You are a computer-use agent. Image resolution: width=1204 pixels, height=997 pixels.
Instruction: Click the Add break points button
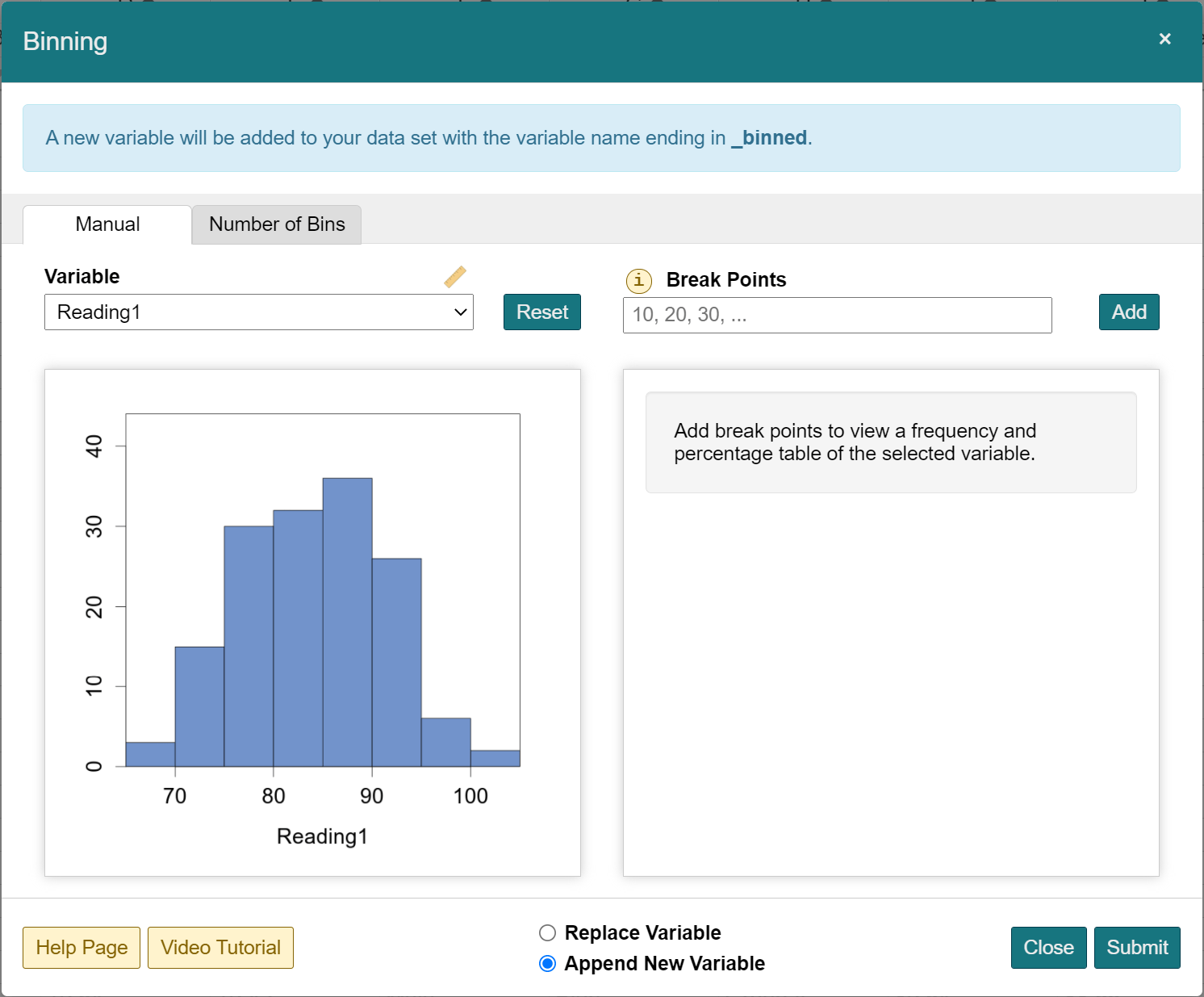(x=1128, y=312)
